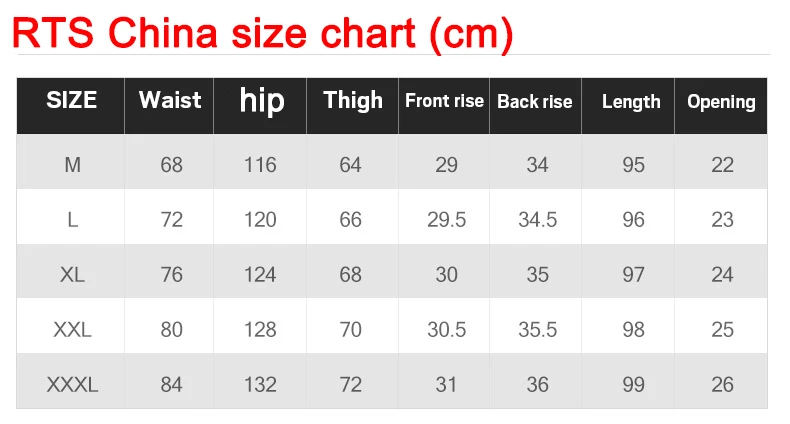This screenshot has height=424, width=790.
Task: Click the Opening column header
Action: pyautogui.click(x=721, y=101)
